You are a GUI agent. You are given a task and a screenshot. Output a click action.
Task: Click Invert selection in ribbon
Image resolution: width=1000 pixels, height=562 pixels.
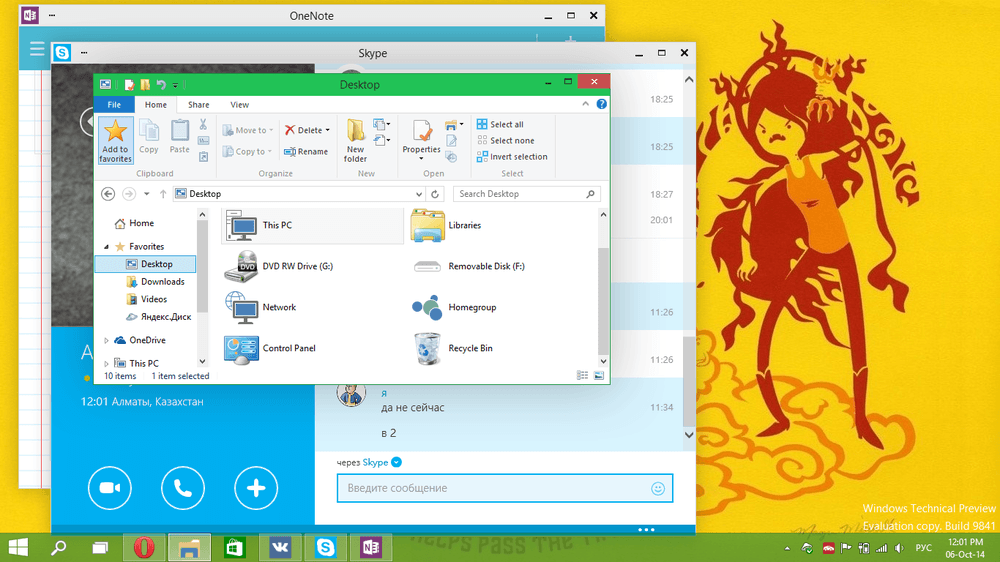[512, 157]
